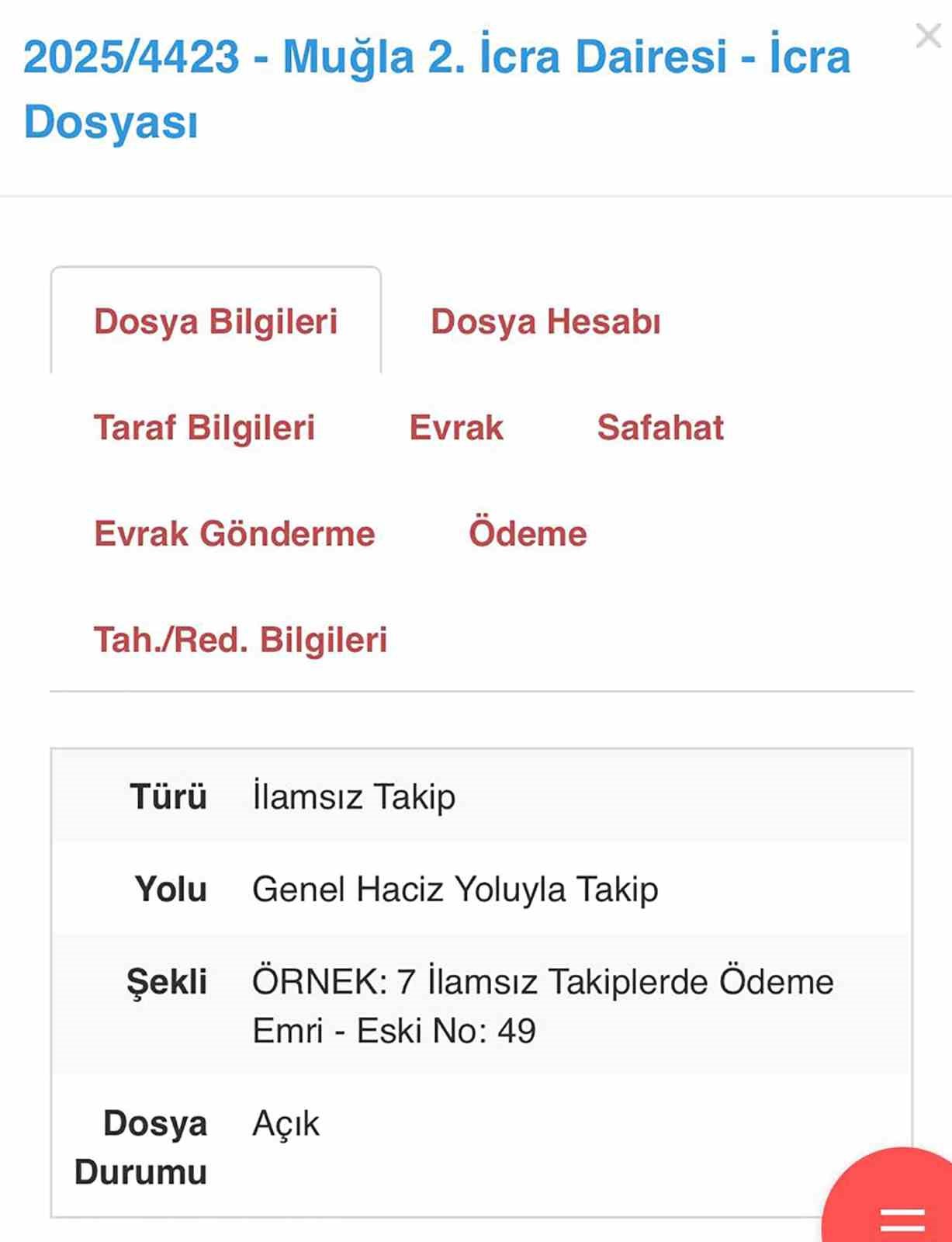The width and height of the screenshot is (952, 1242).
Task: Open the Tah./Red. Bilgileri tab
Action: 241,640
